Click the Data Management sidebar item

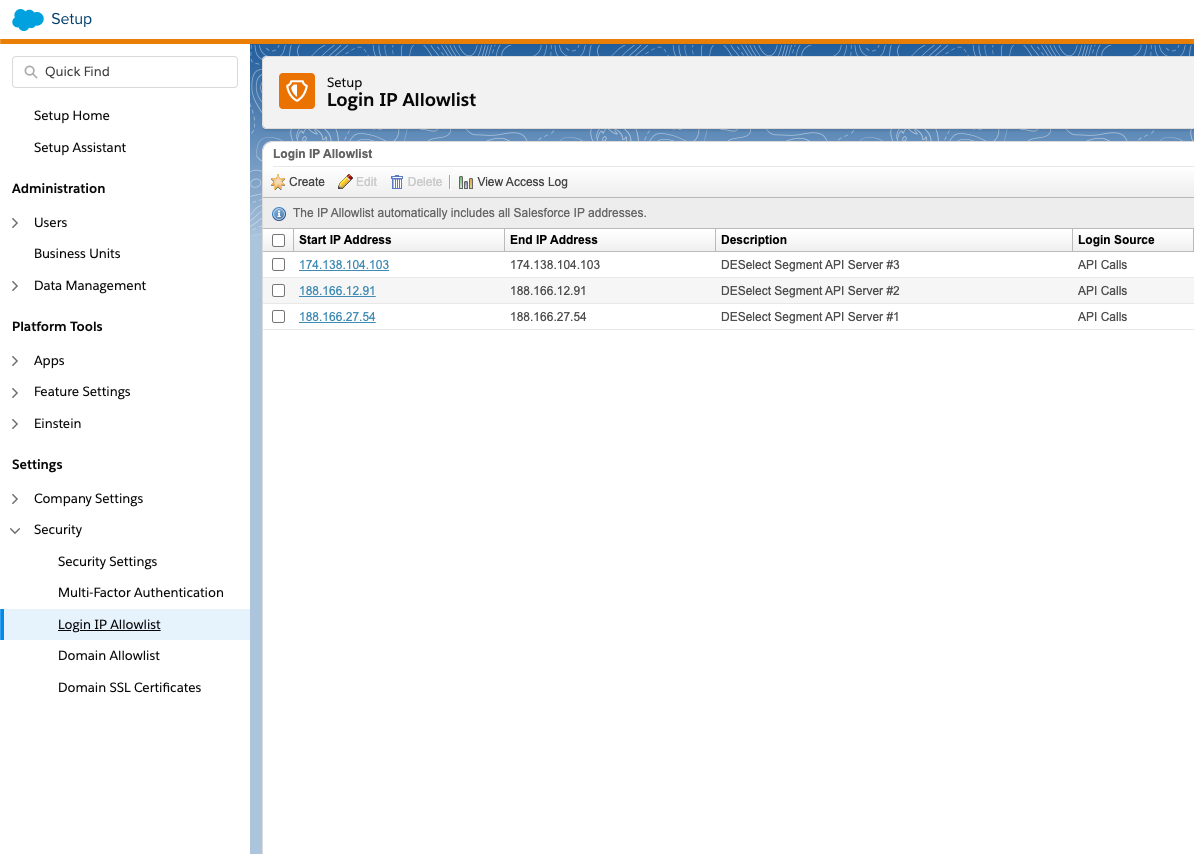click(x=90, y=286)
